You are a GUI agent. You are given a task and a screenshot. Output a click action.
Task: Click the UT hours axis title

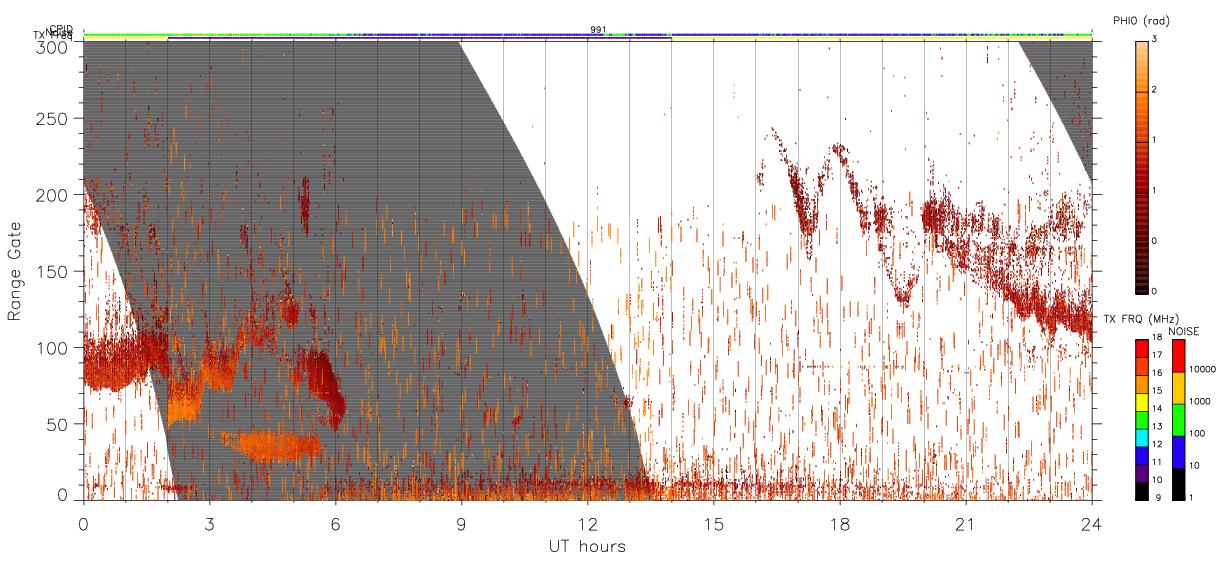(x=587, y=546)
